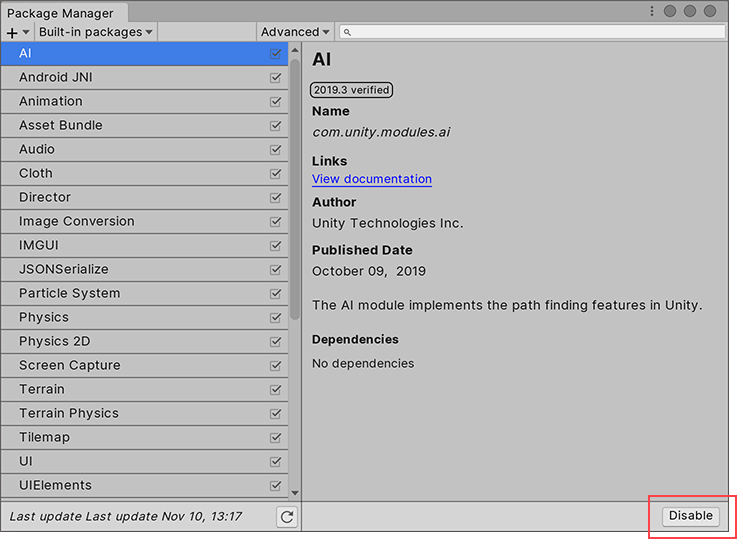The image size is (743, 548).
Task: Select the Physics package row
Action: pos(144,318)
